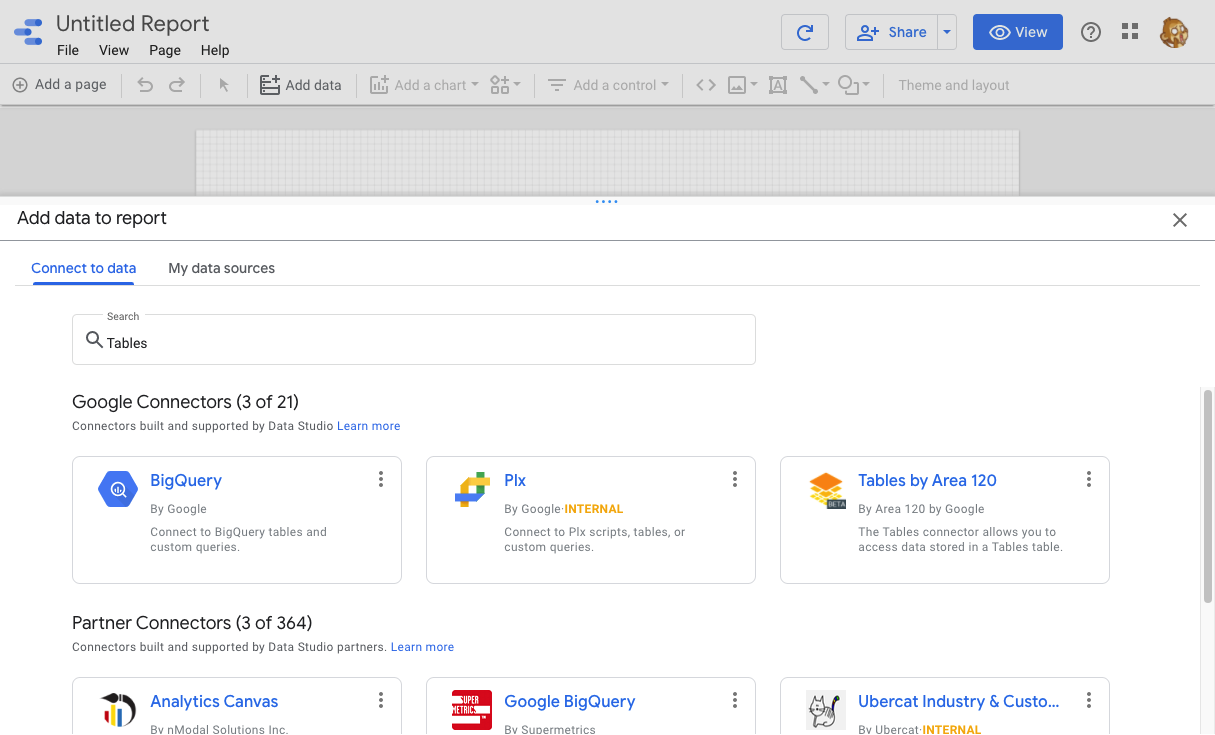Expand the Share dropdown arrow
The image size is (1215, 735).
point(947,32)
